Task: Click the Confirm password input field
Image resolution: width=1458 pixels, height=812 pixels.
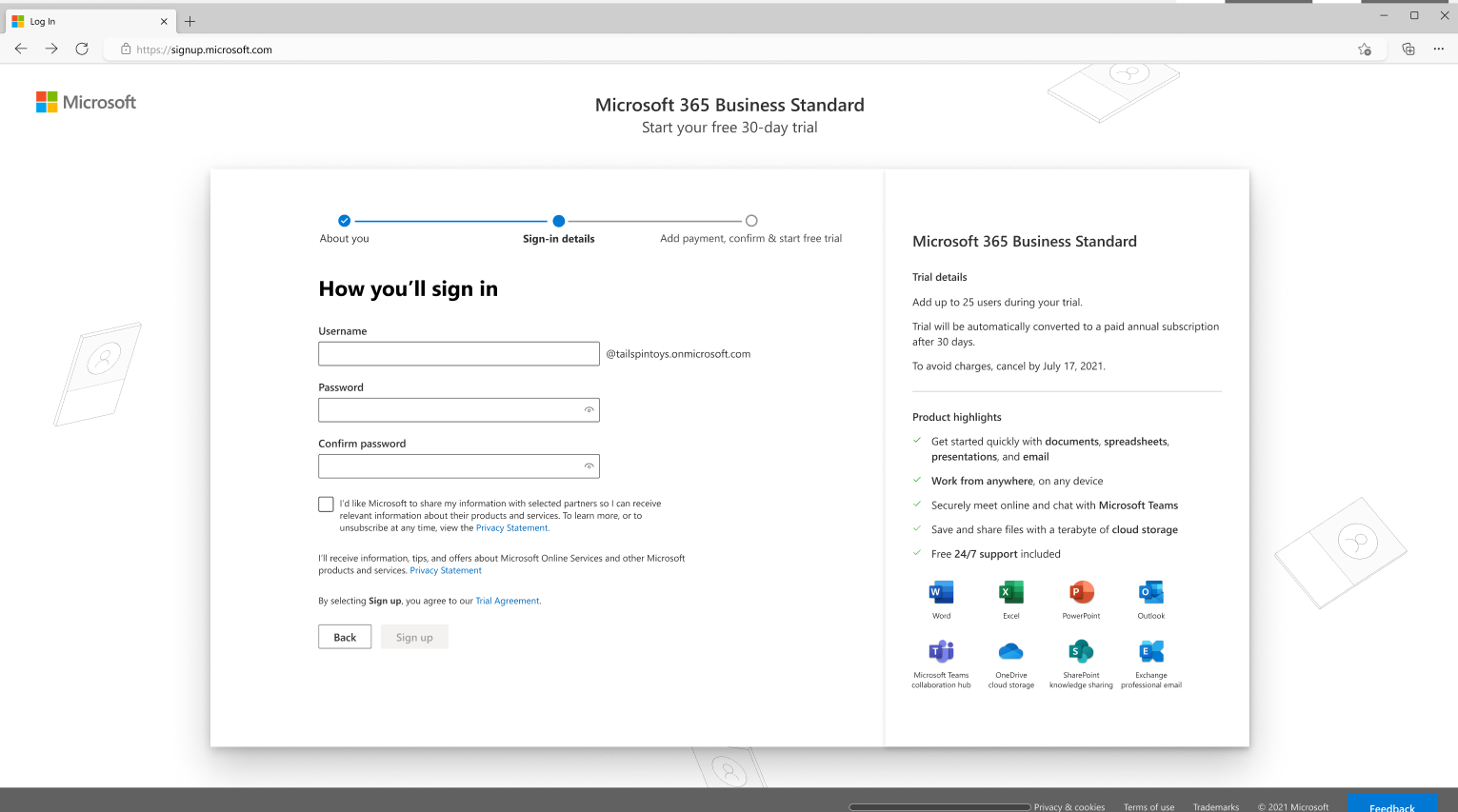Action: click(x=459, y=466)
